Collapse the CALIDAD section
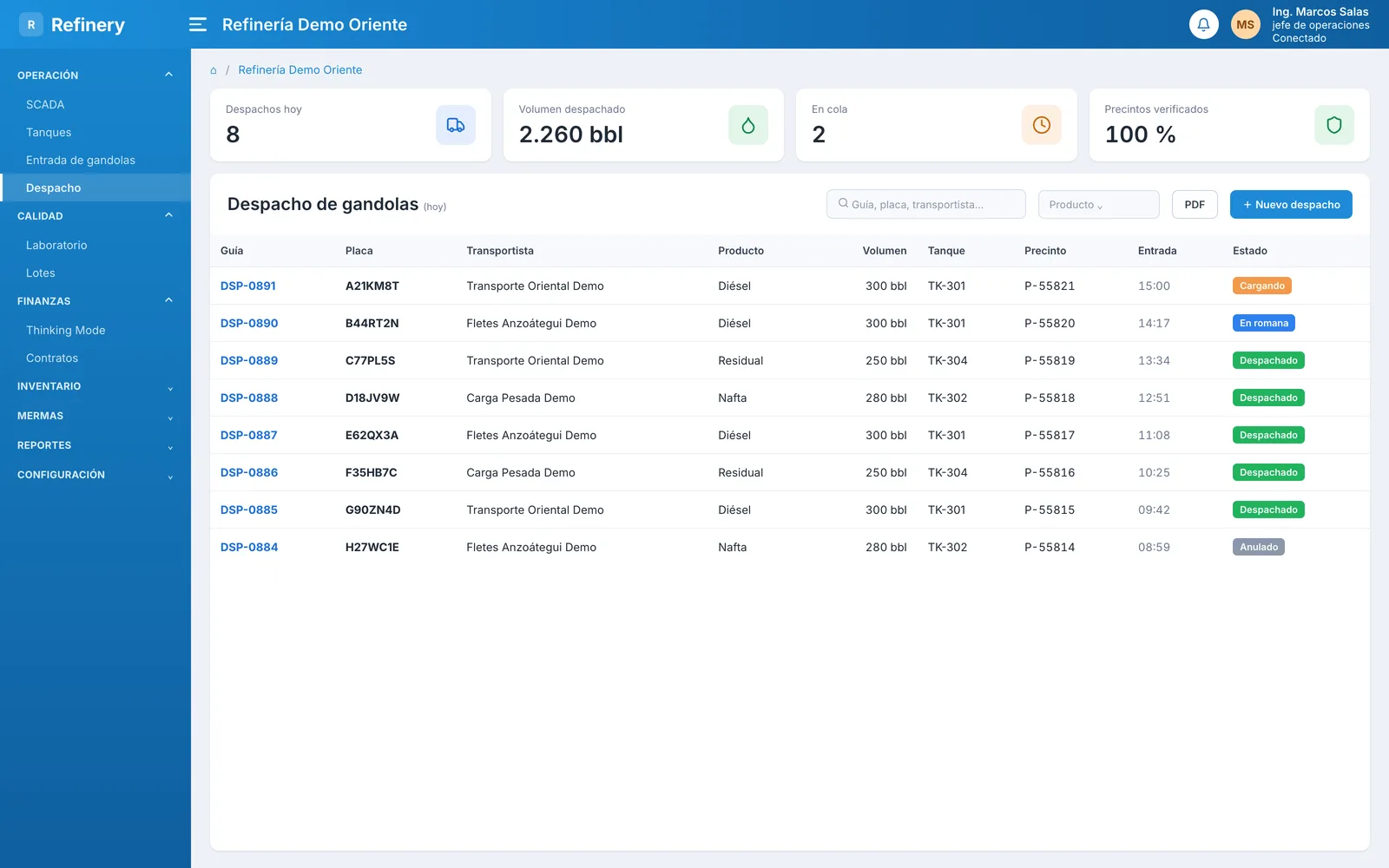 pyautogui.click(x=95, y=216)
